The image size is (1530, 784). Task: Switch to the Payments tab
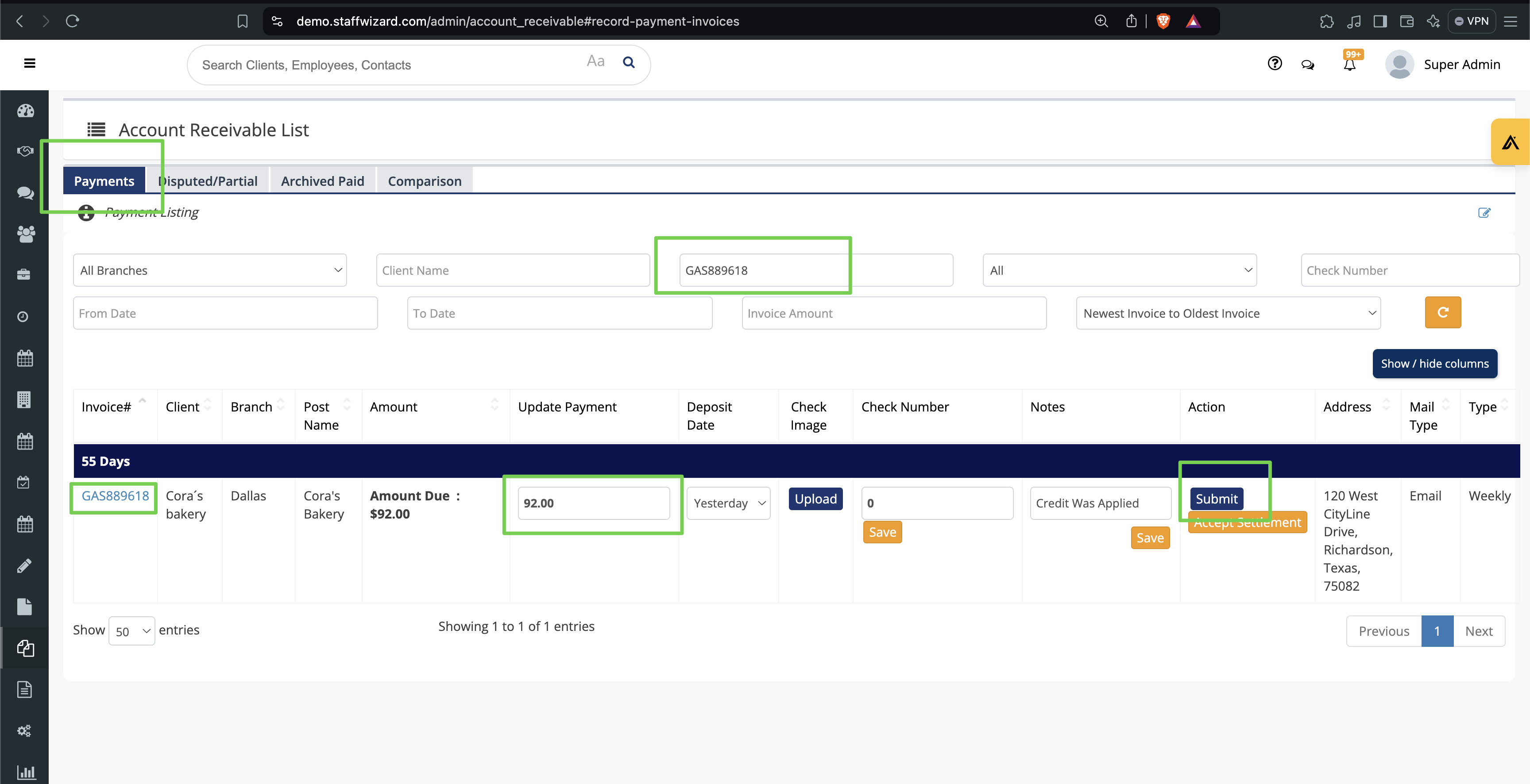pyautogui.click(x=104, y=181)
